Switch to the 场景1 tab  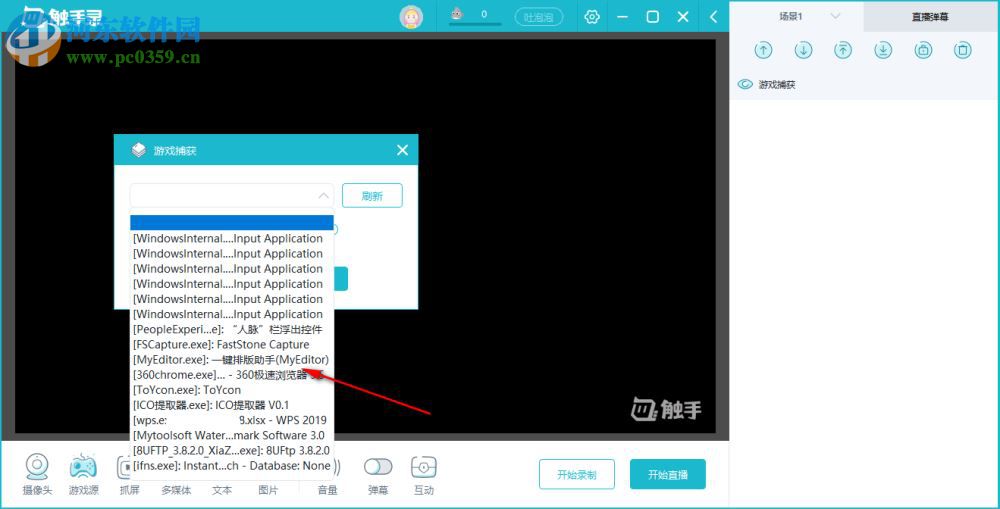pyautogui.click(x=791, y=17)
